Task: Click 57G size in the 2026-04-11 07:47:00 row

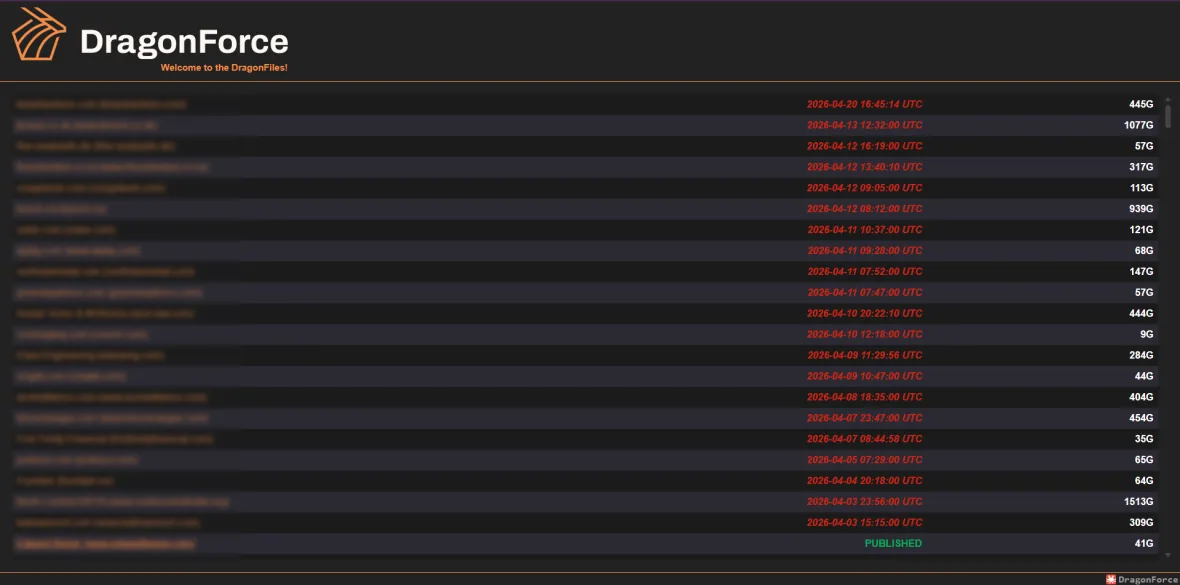Action: tap(1144, 292)
